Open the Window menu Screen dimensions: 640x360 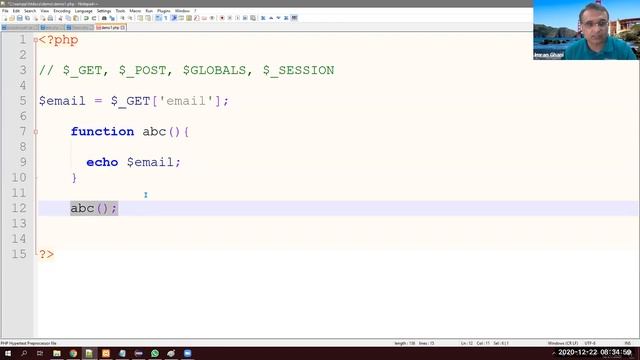click(182, 11)
